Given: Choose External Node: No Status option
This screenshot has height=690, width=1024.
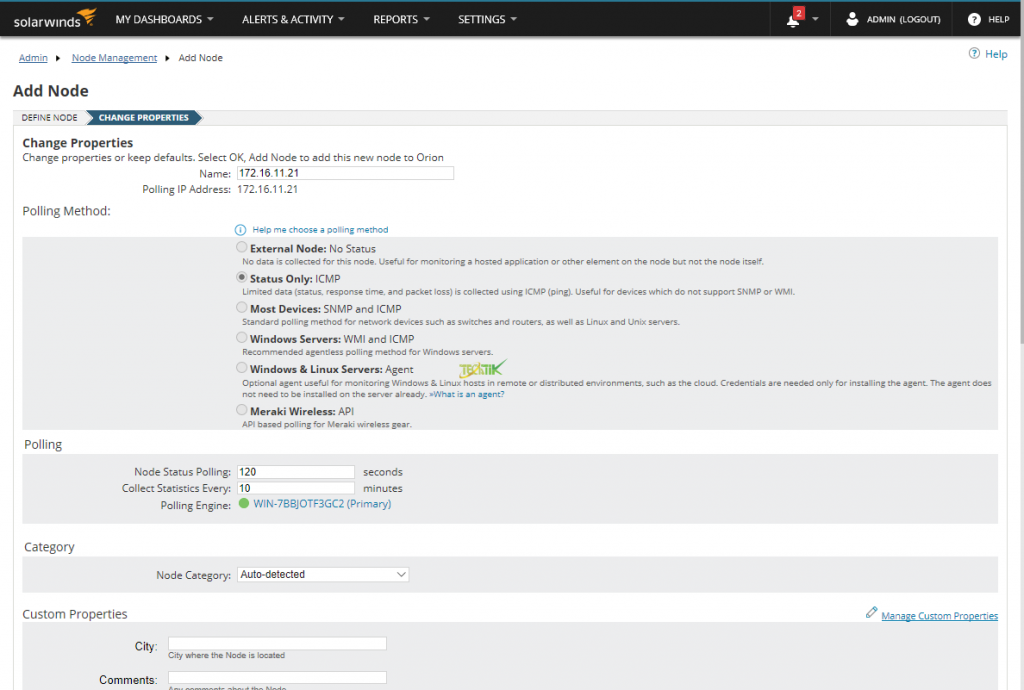Looking at the screenshot, I should coord(240,247).
